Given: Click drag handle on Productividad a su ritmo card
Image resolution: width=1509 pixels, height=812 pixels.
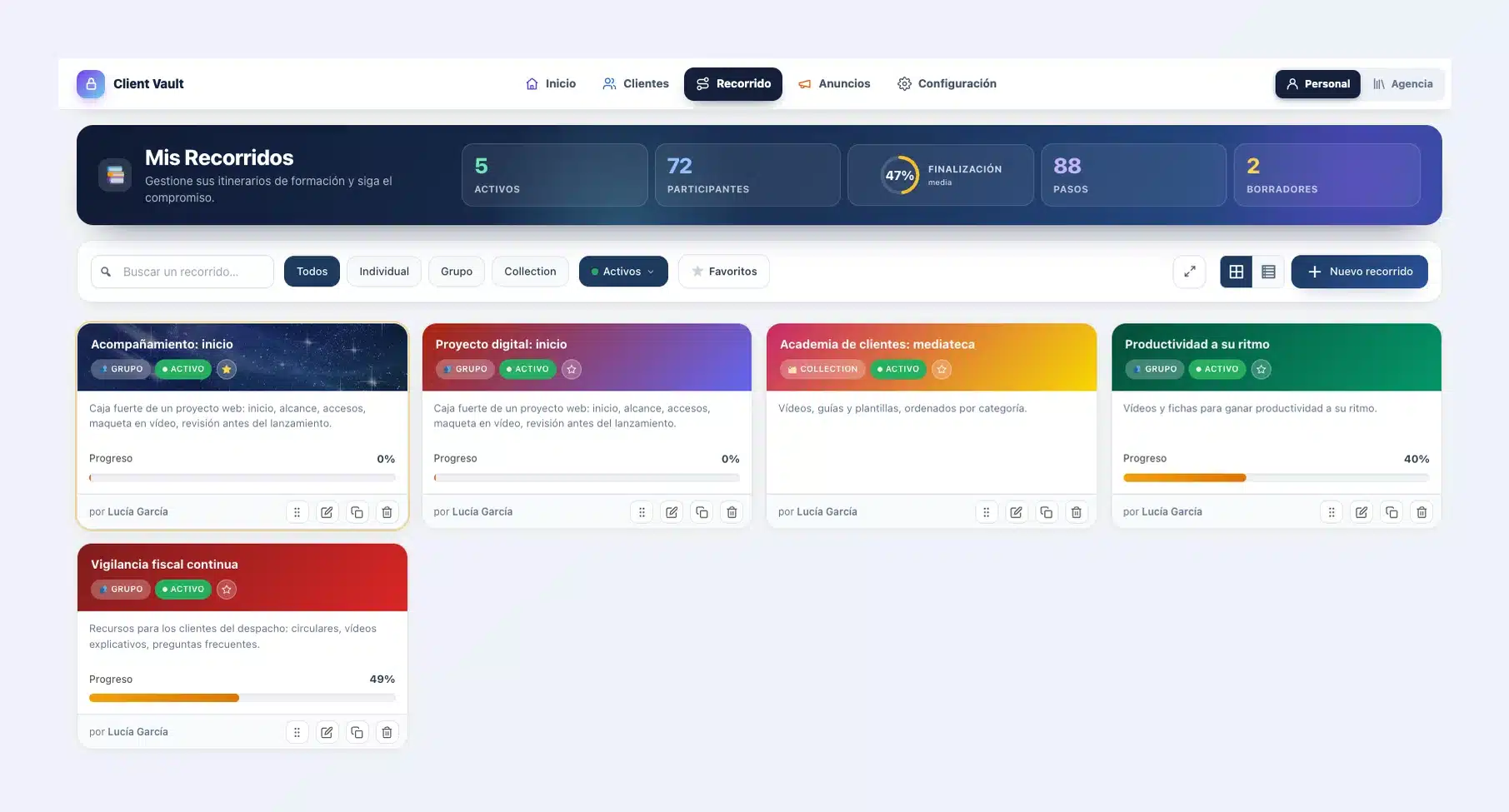Looking at the screenshot, I should (x=1332, y=512).
